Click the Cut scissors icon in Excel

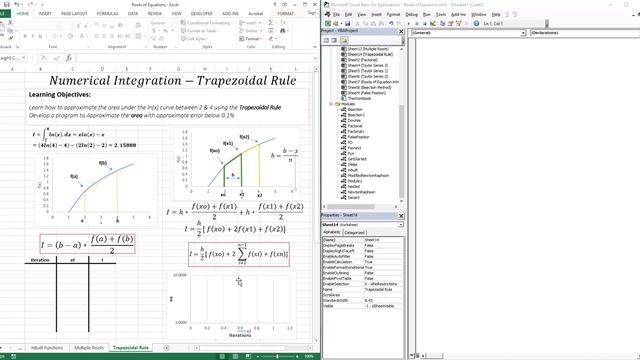tap(10, 23)
